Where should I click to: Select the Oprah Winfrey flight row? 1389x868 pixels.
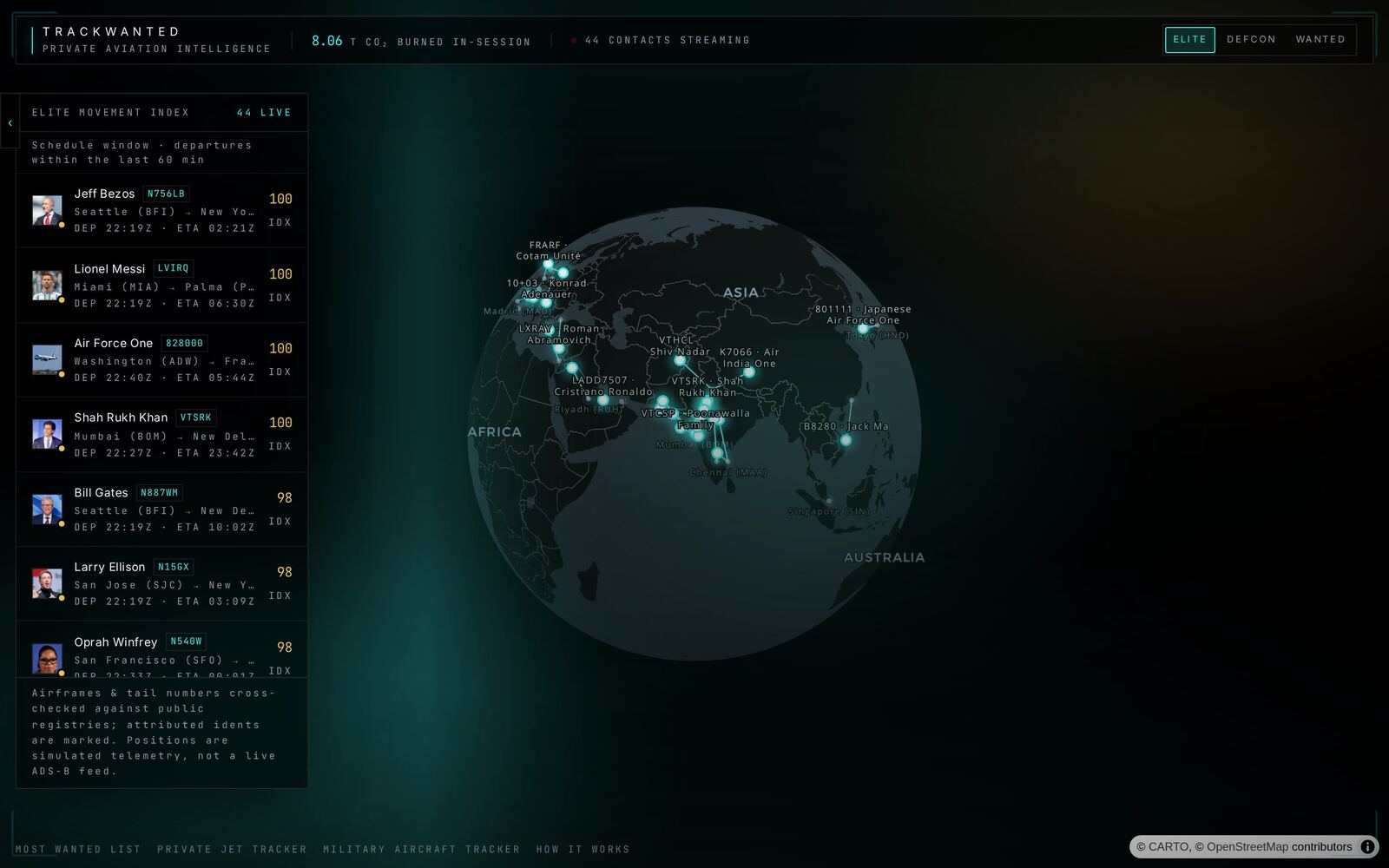click(162, 649)
